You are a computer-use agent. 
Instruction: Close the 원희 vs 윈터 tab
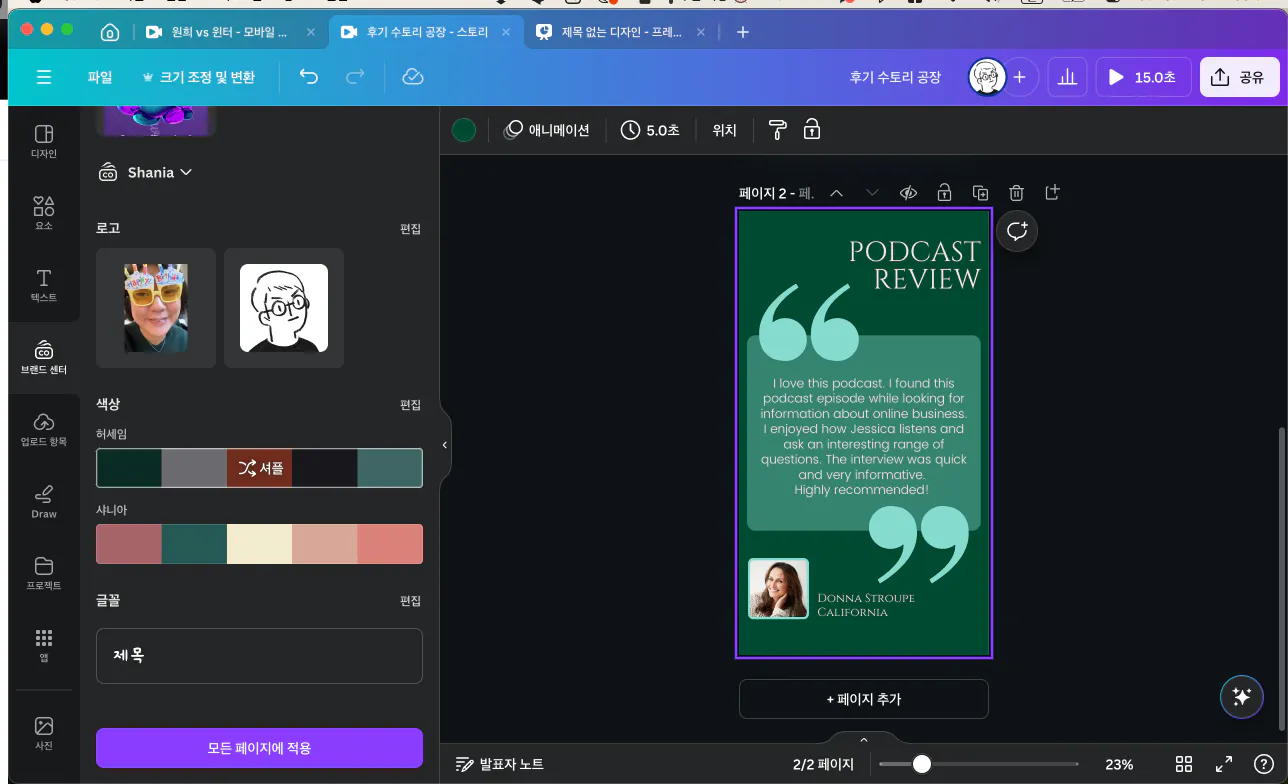coord(311,32)
